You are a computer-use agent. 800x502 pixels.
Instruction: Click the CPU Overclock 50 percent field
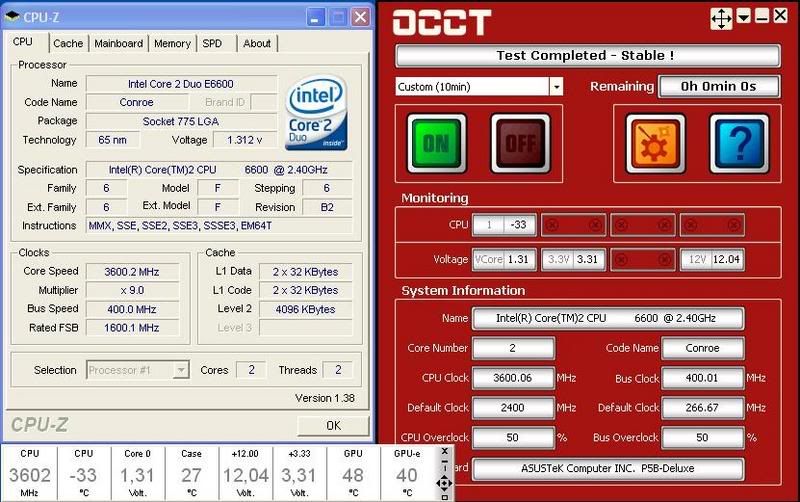coord(513,437)
